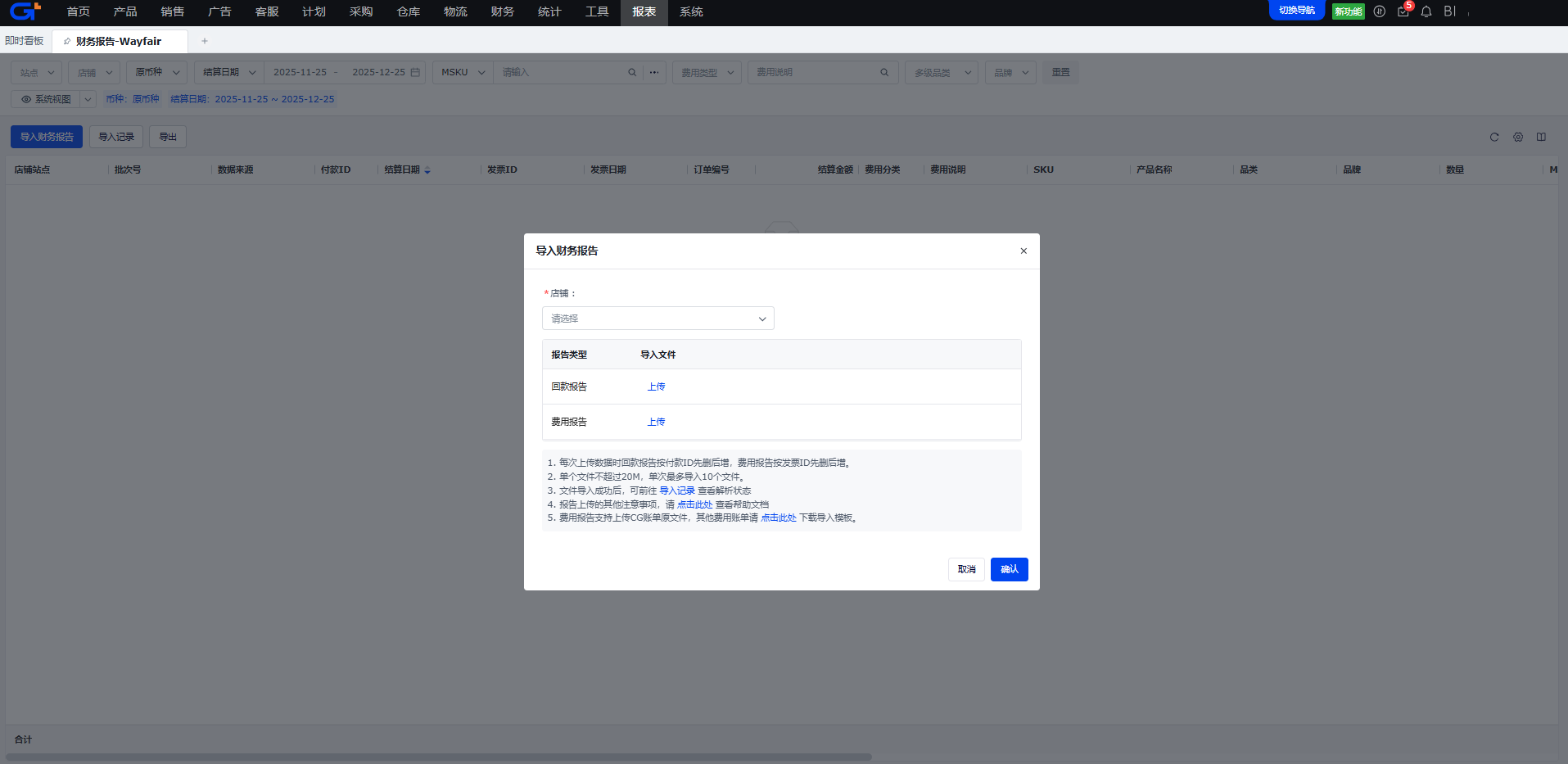Open the 原币种 currency dropdown
The image size is (1568, 764).
[x=157, y=72]
